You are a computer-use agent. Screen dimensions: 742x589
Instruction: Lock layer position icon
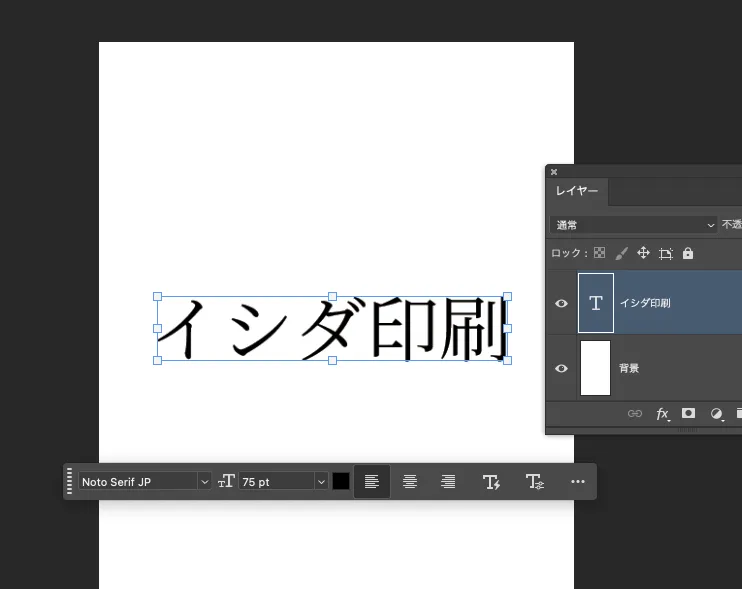tap(643, 253)
